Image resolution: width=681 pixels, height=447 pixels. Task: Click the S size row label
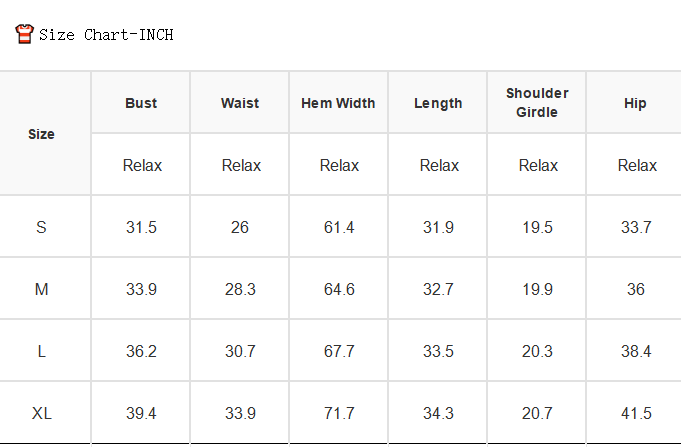click(41, 227)
